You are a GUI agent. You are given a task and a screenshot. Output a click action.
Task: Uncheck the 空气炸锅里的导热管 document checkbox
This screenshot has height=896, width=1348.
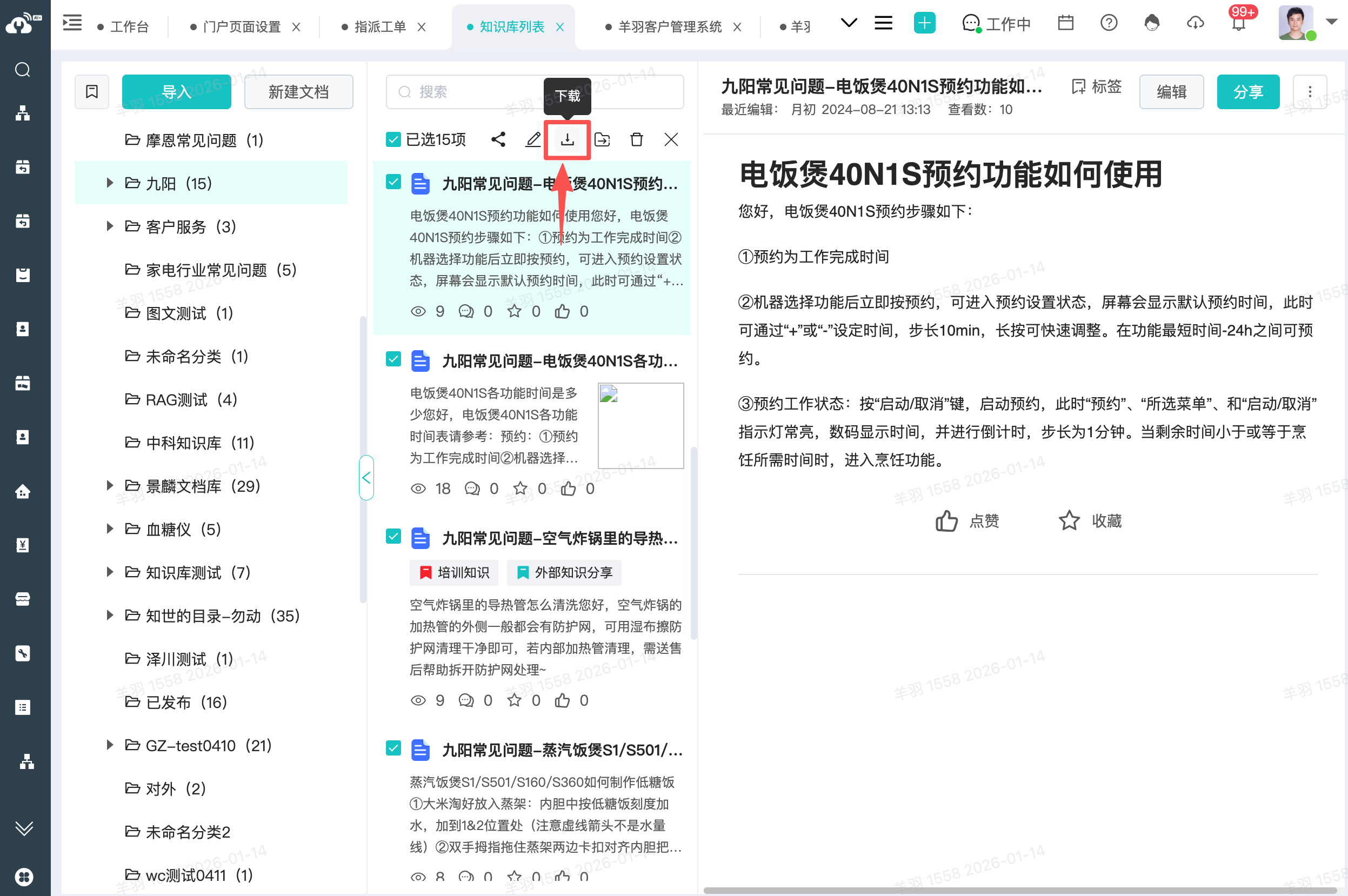pos(393,537)
